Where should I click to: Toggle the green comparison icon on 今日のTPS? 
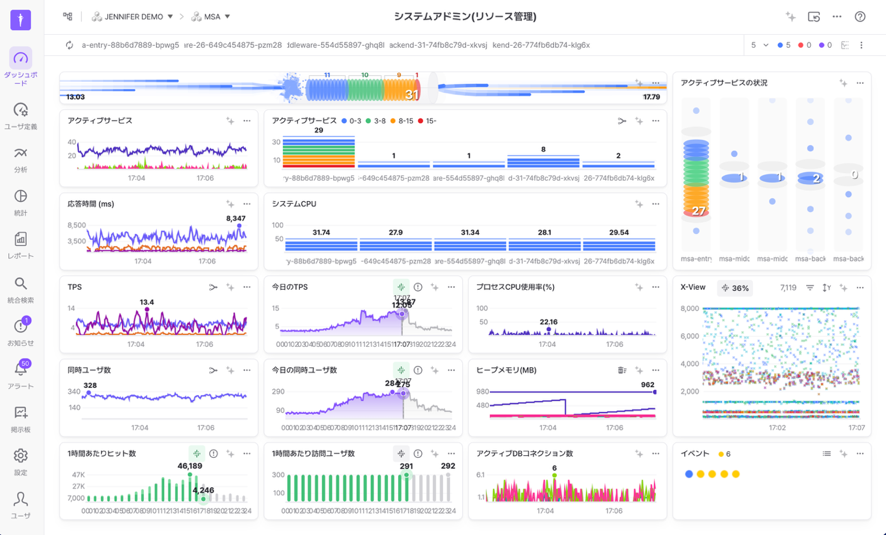pos(401,287)
